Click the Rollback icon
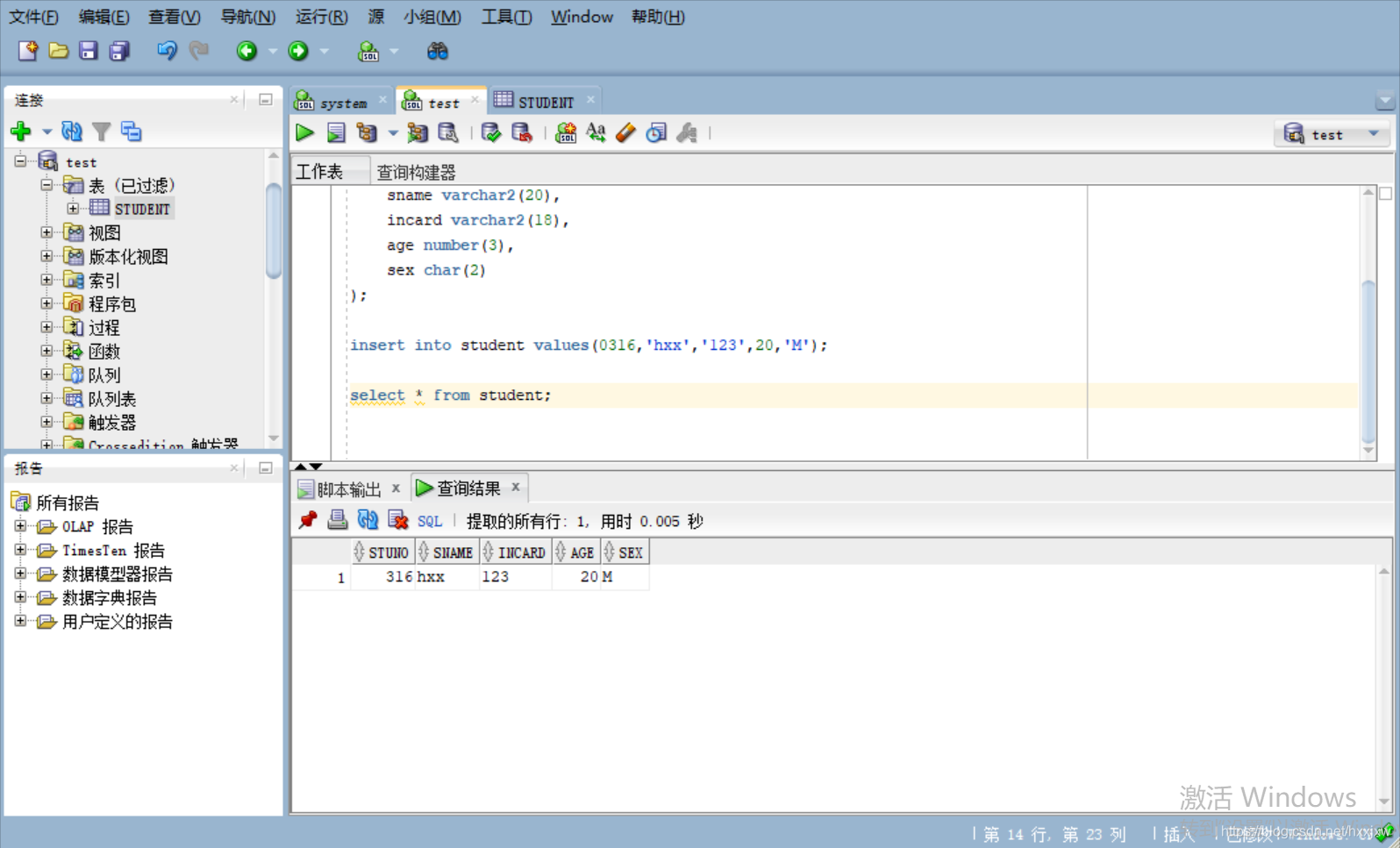 pyautogui.click(x=522, y=133)
